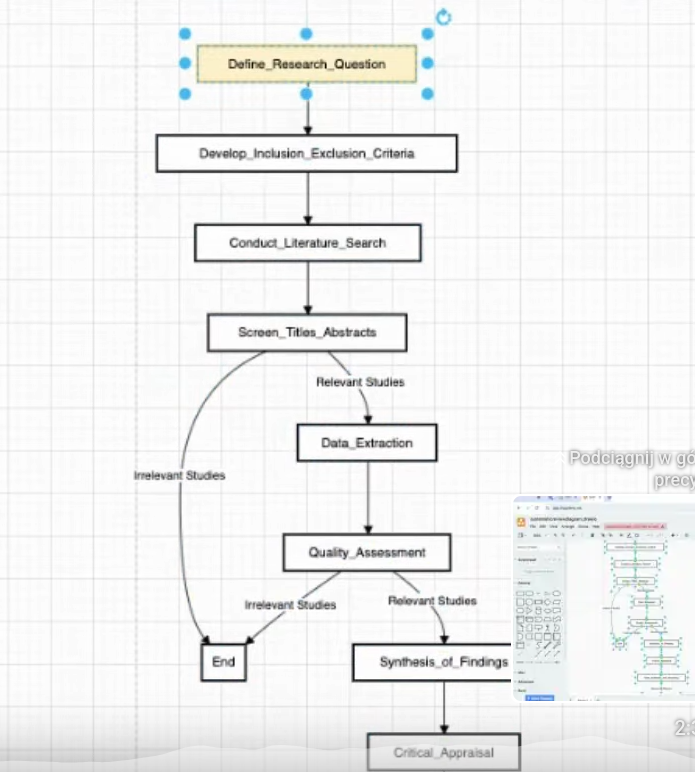Pick the Quality_Assessment box
Image resolution: width=695 pixels, height=772 pixels.
click(x=366, y=552)
